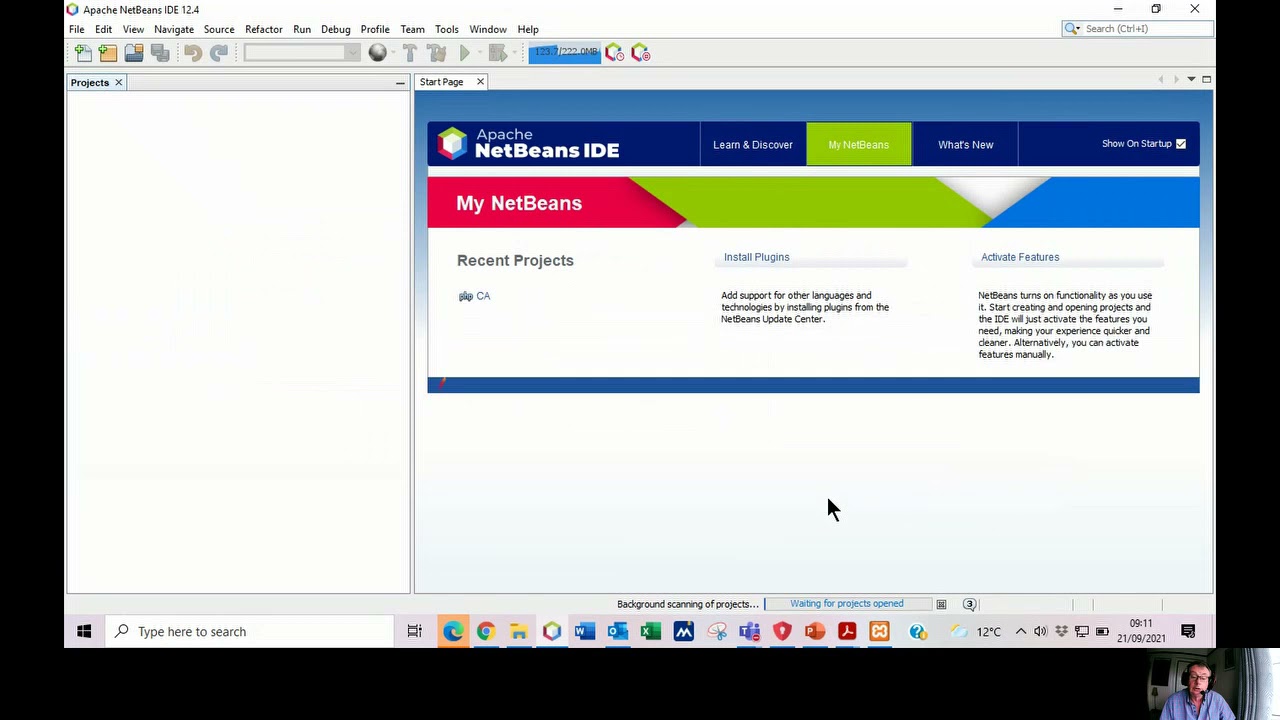Close the Start Page tab

[480, 82]
